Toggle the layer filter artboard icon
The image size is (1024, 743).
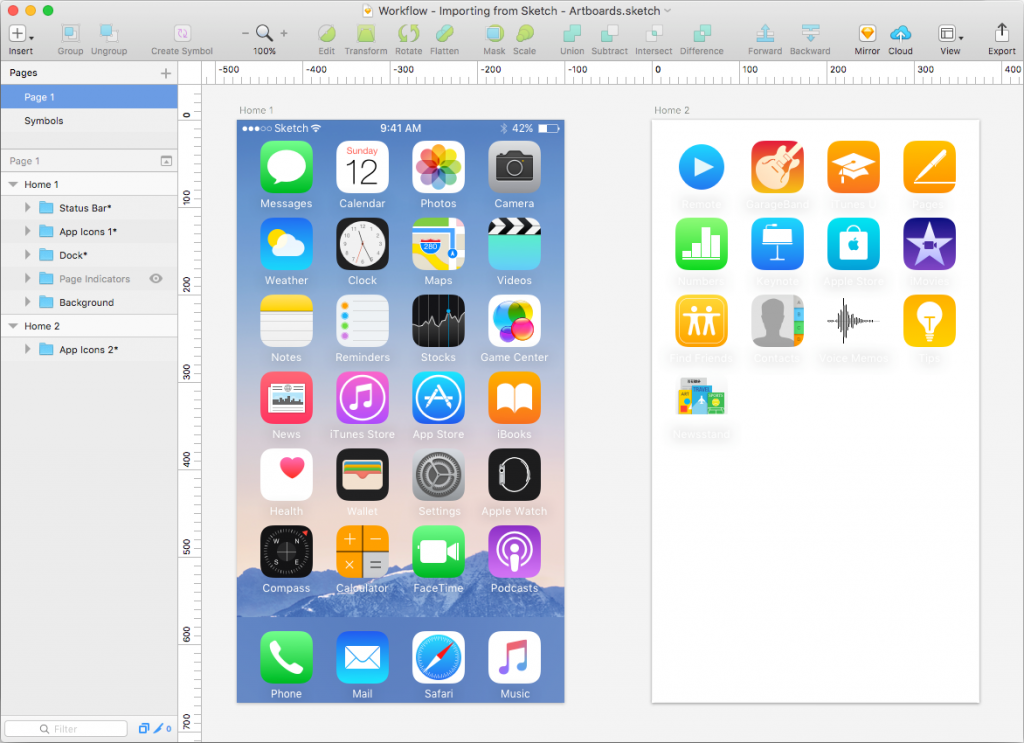144,729
